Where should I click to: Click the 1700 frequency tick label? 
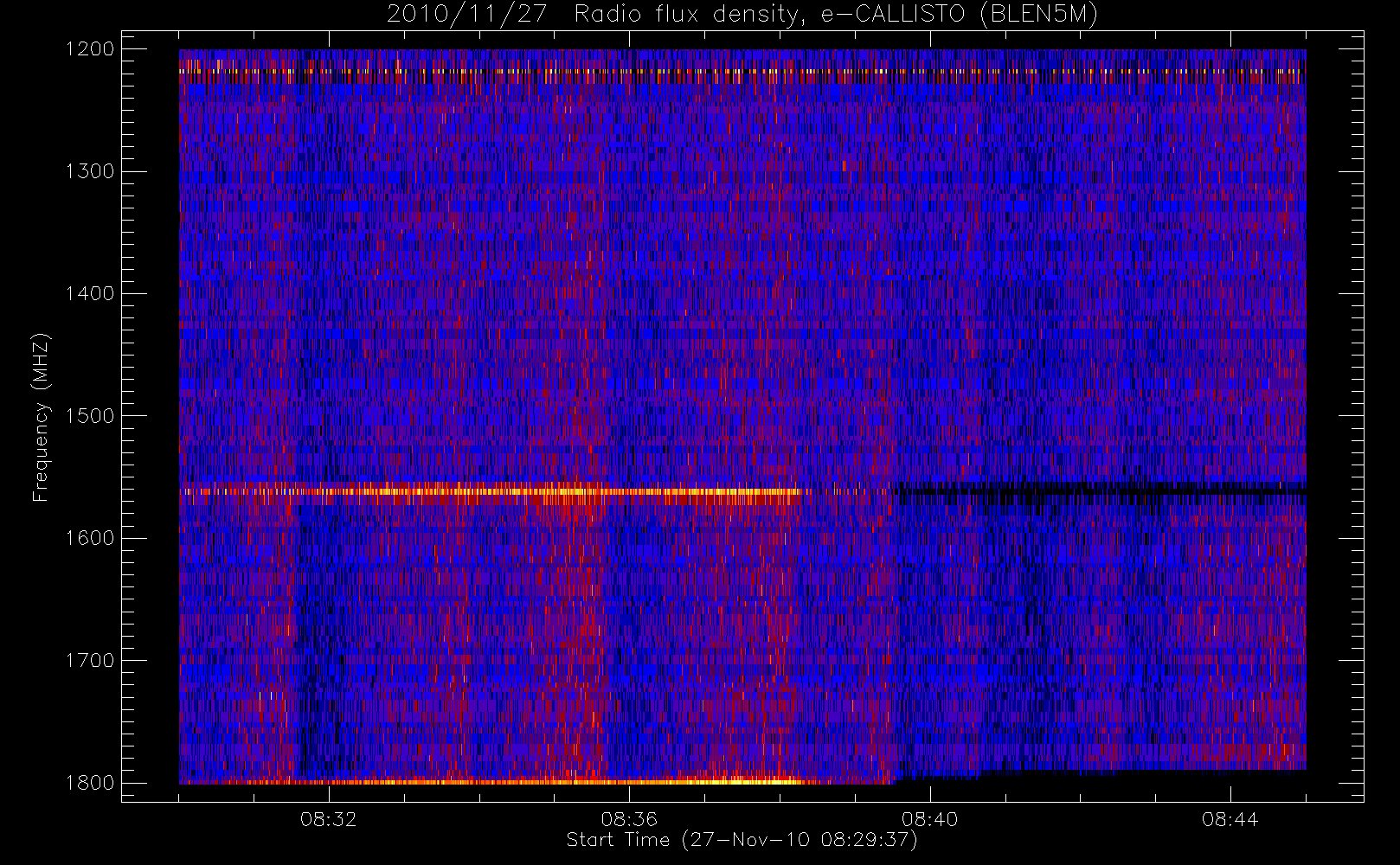click(x=90, y=660)
